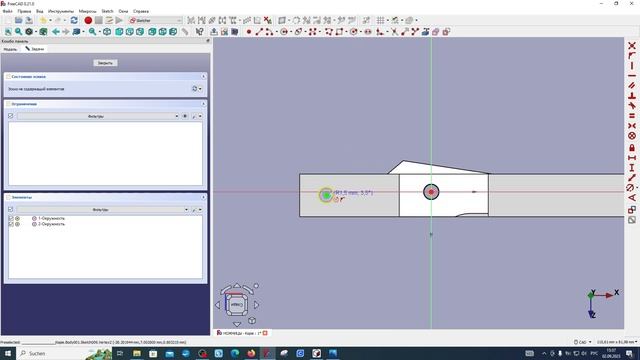This screenshot has width=640, height=360.
Task: Apply angle constraint icon
Action: (x=632, y=198)
